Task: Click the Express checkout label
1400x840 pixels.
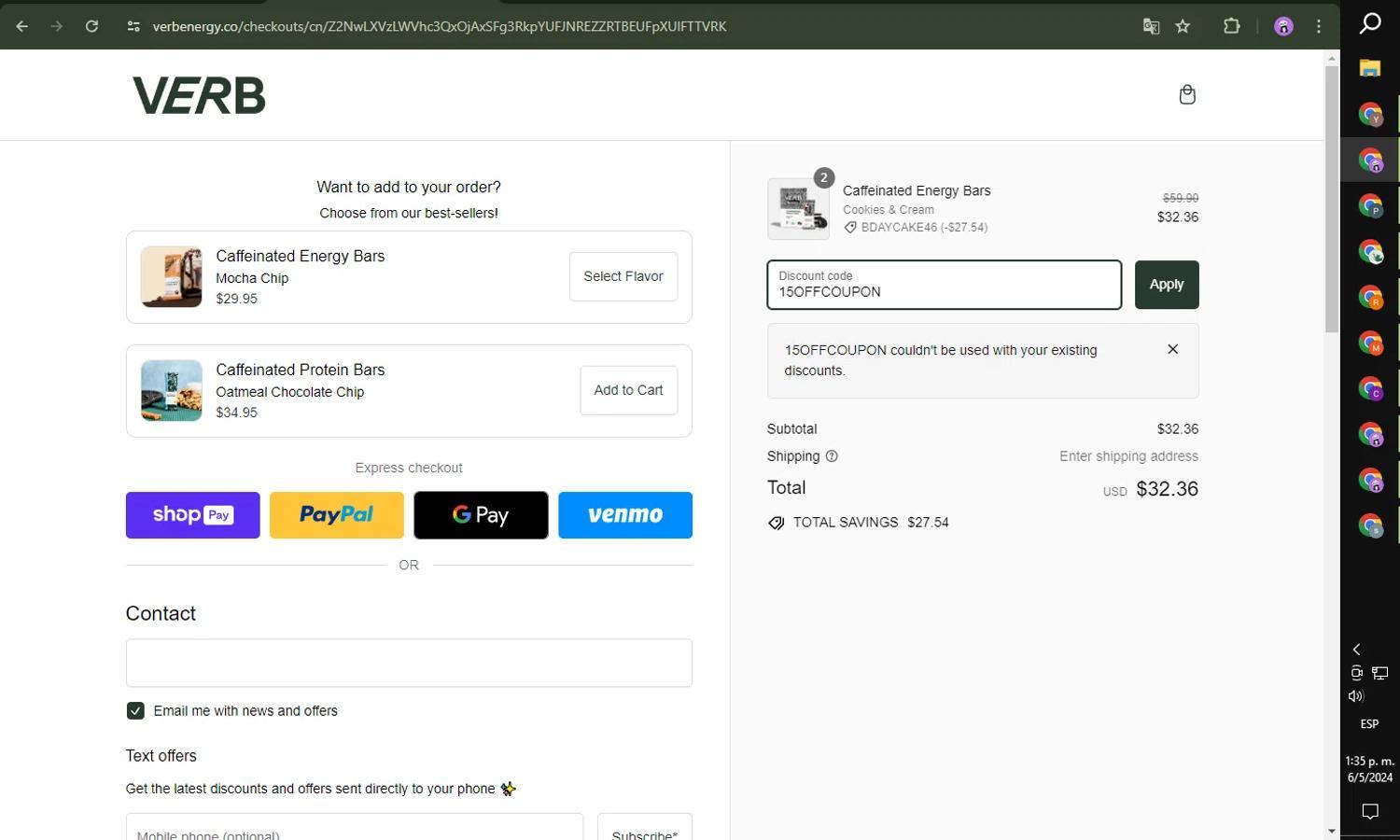Action: click(409, 468)
